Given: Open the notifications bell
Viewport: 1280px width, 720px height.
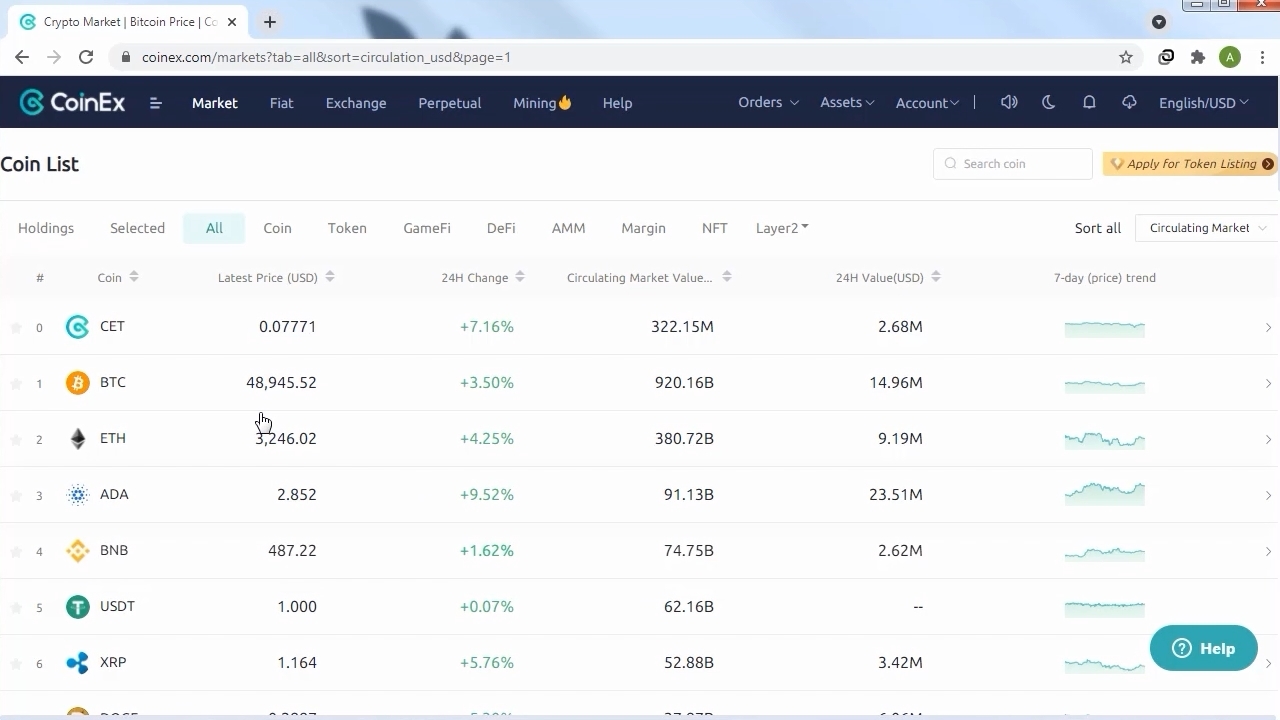Looking at the screenshot, I should pos(1089,102).
